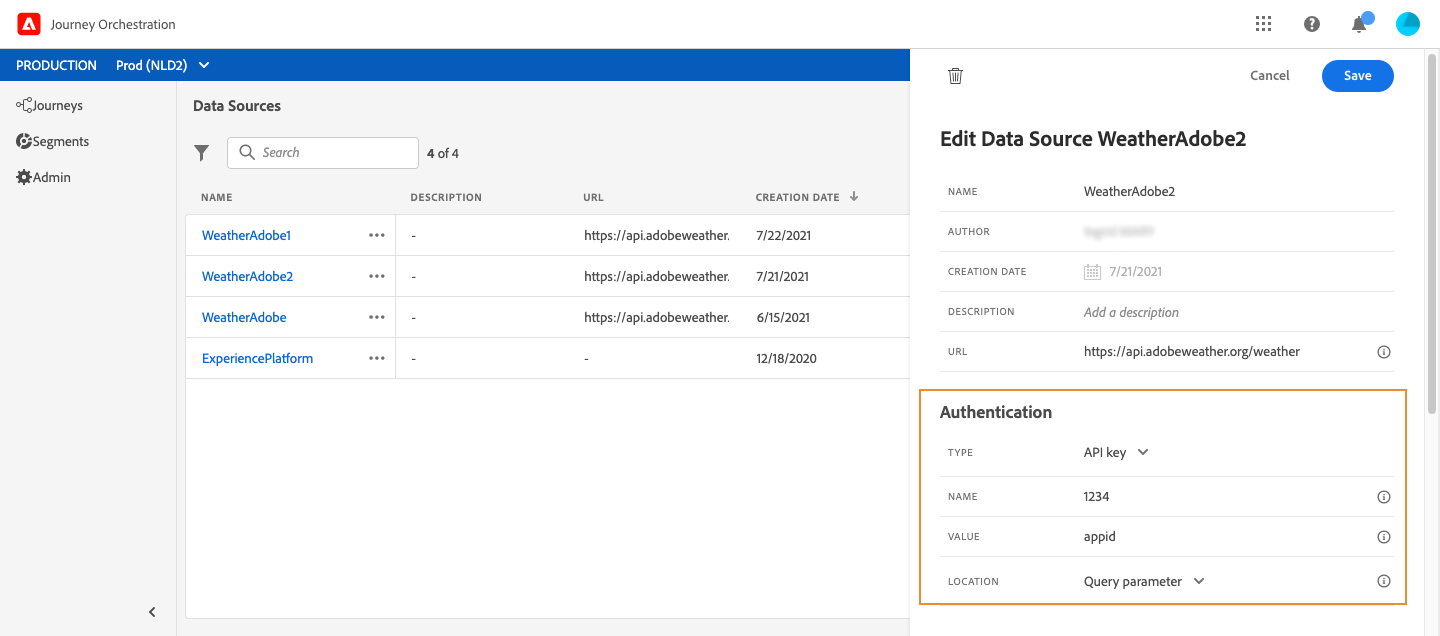Click the Search data sources field

[323, 153]
